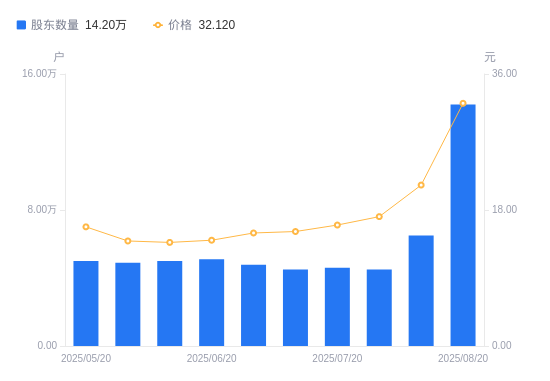Click the 8.00万 left axis label

[x=42, y=209]
